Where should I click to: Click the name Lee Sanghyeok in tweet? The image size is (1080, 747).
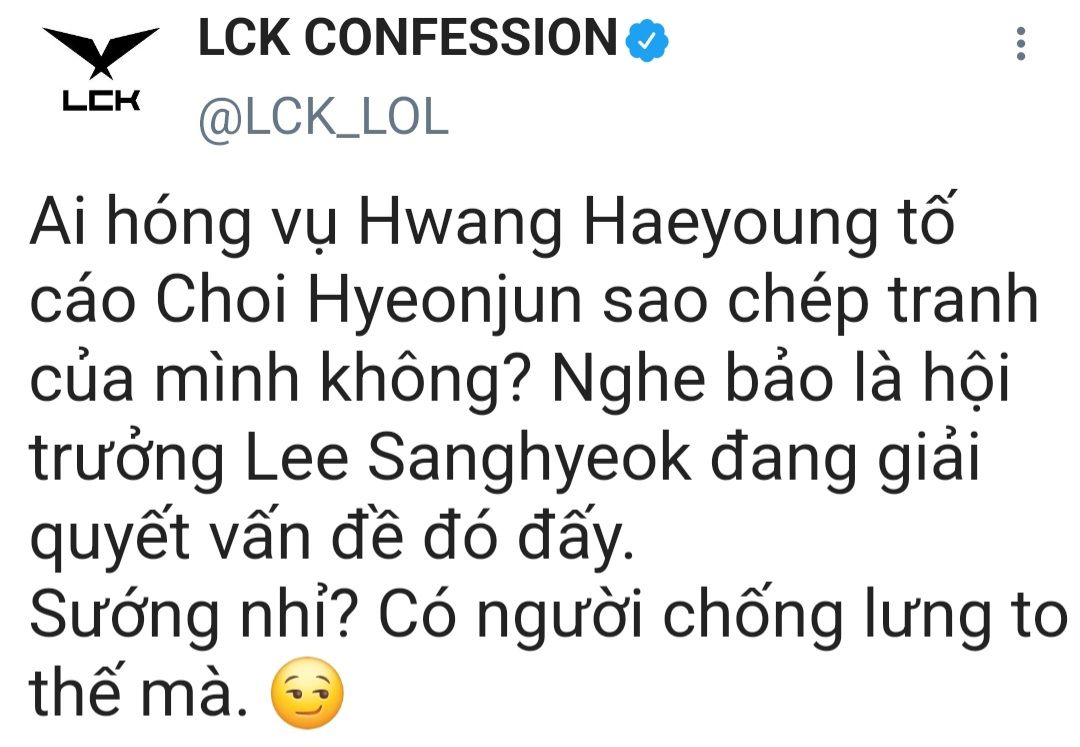coord(468,459)
